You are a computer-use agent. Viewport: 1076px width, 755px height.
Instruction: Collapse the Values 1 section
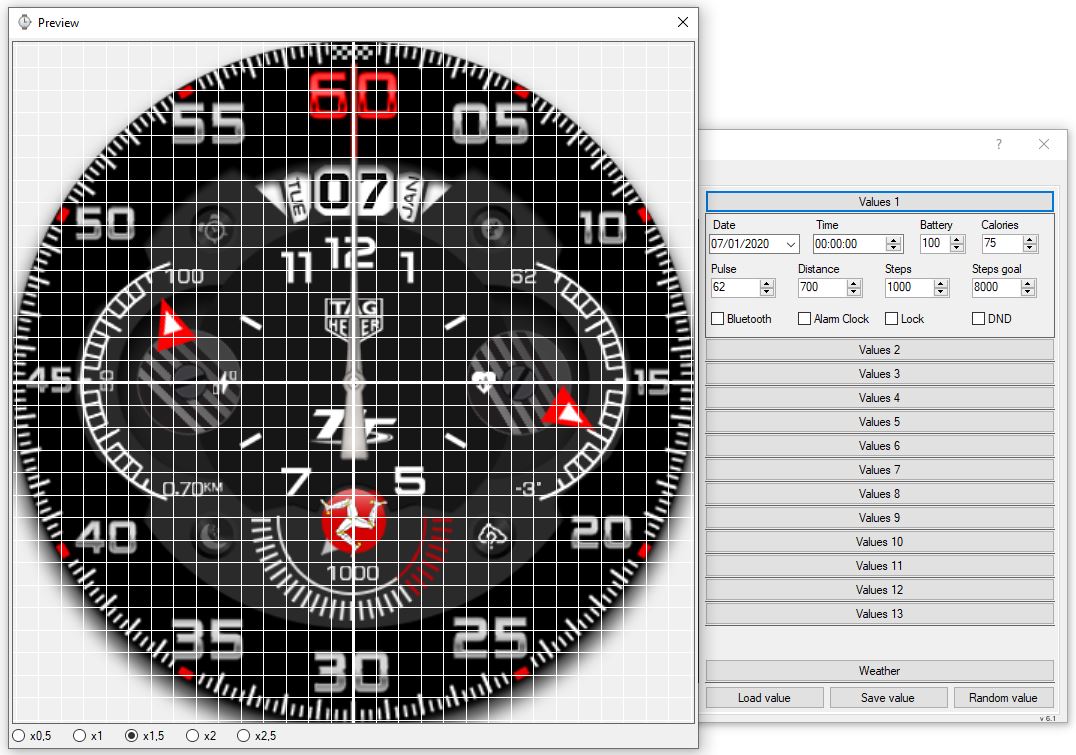click(x=879, y=202)
